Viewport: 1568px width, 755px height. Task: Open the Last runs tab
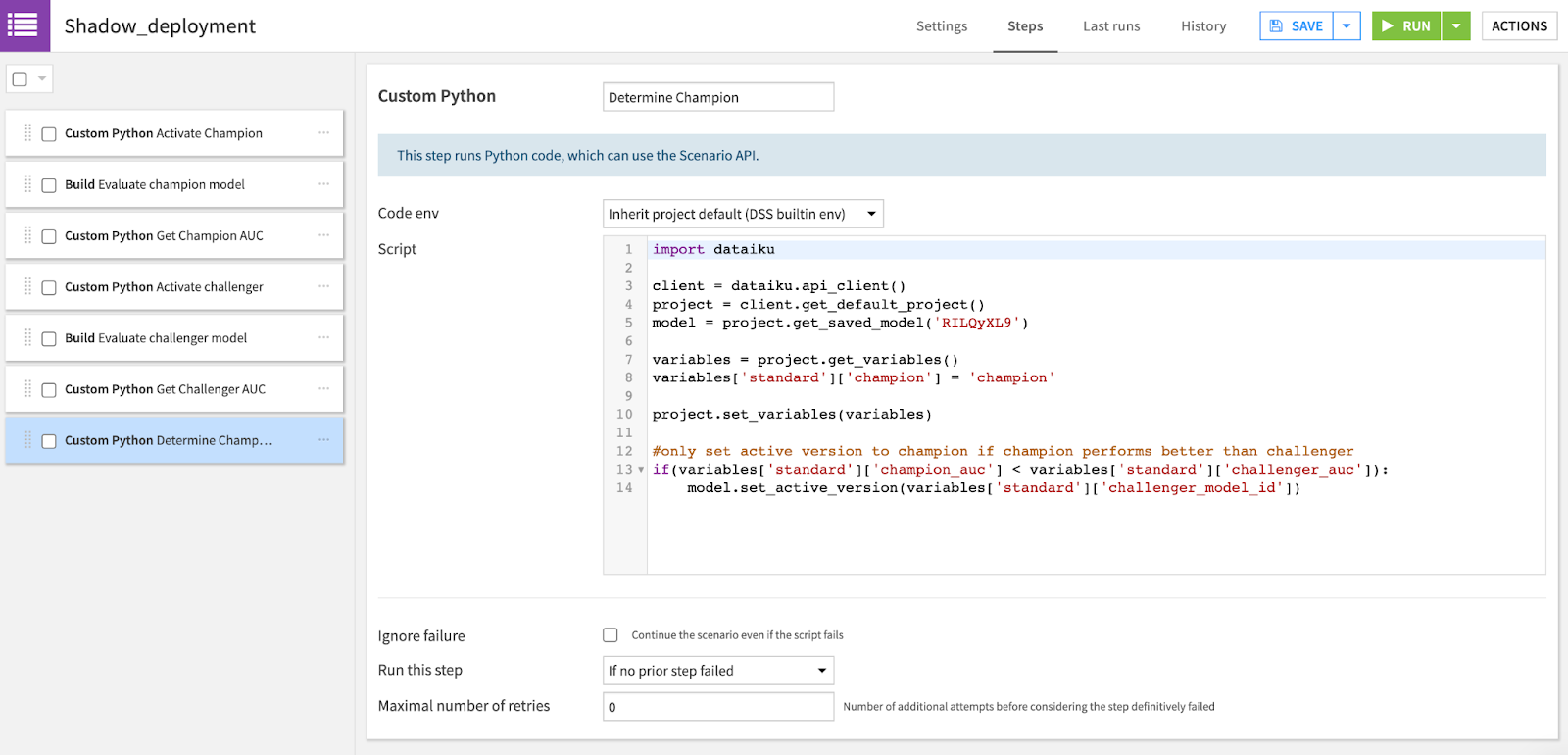pyautogui.click(x=1111, y=26)
